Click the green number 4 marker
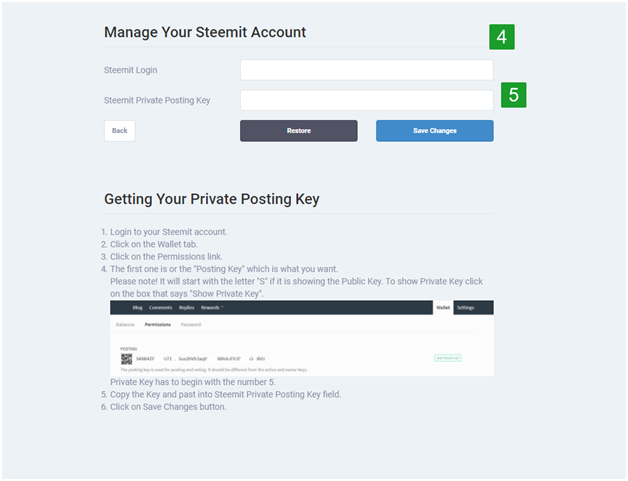Image resolution: width=628 pixels, height=481 pixels. (x=502, y=37)
